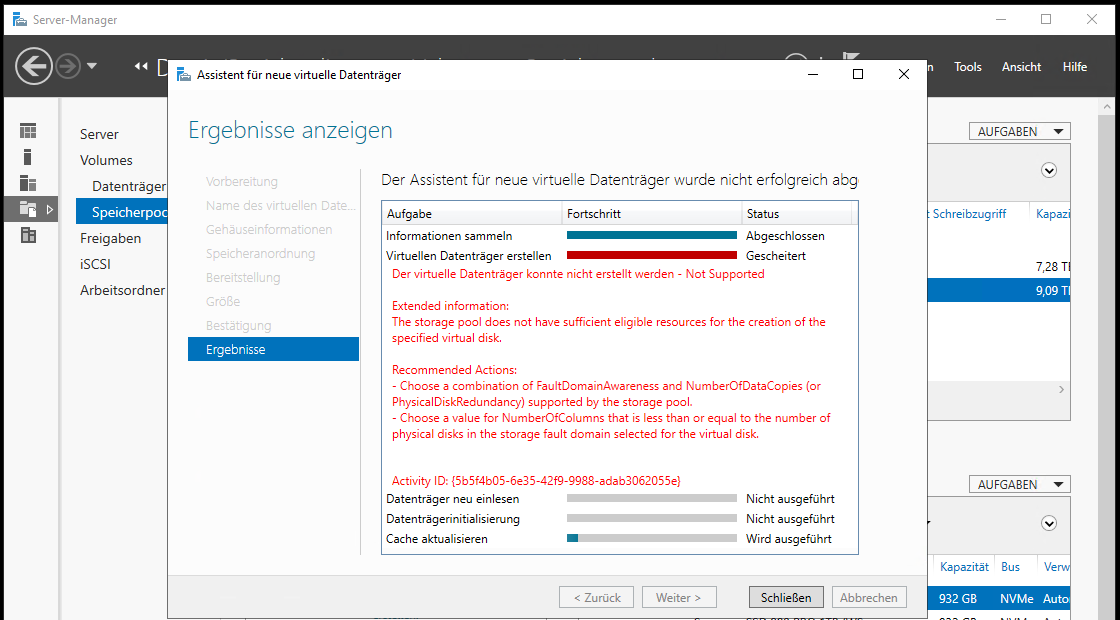Select the Ergebnisse wizard step

pyautogui.click(x=273, y=349)
